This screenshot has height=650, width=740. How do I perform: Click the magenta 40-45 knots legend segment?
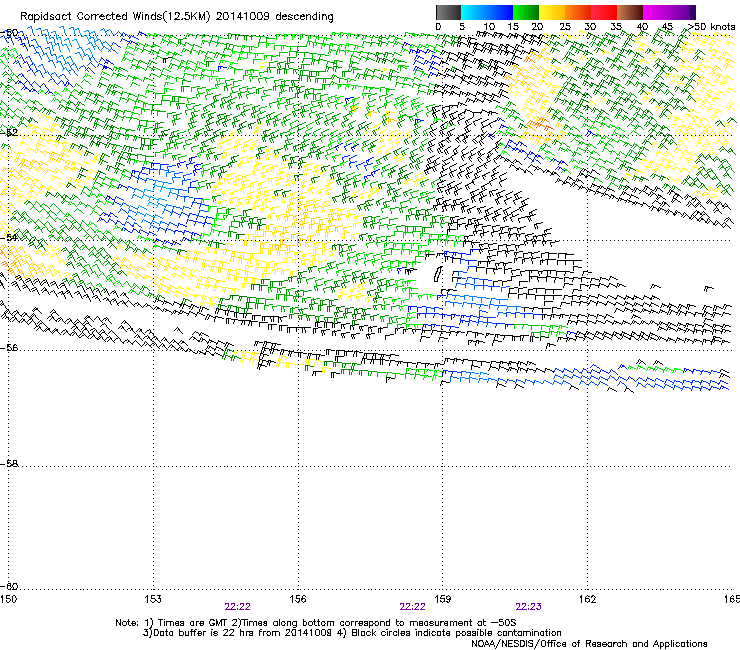pos(656,12)
